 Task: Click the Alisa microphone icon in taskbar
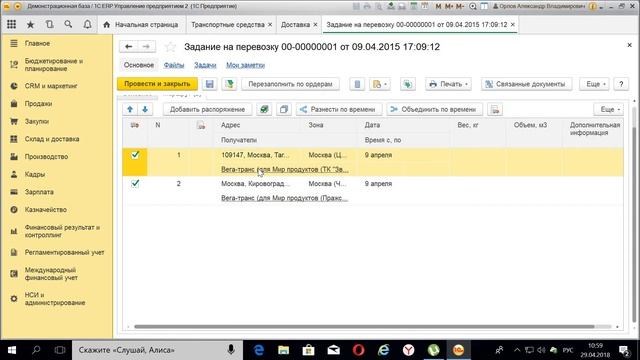(x=231, y=350)
